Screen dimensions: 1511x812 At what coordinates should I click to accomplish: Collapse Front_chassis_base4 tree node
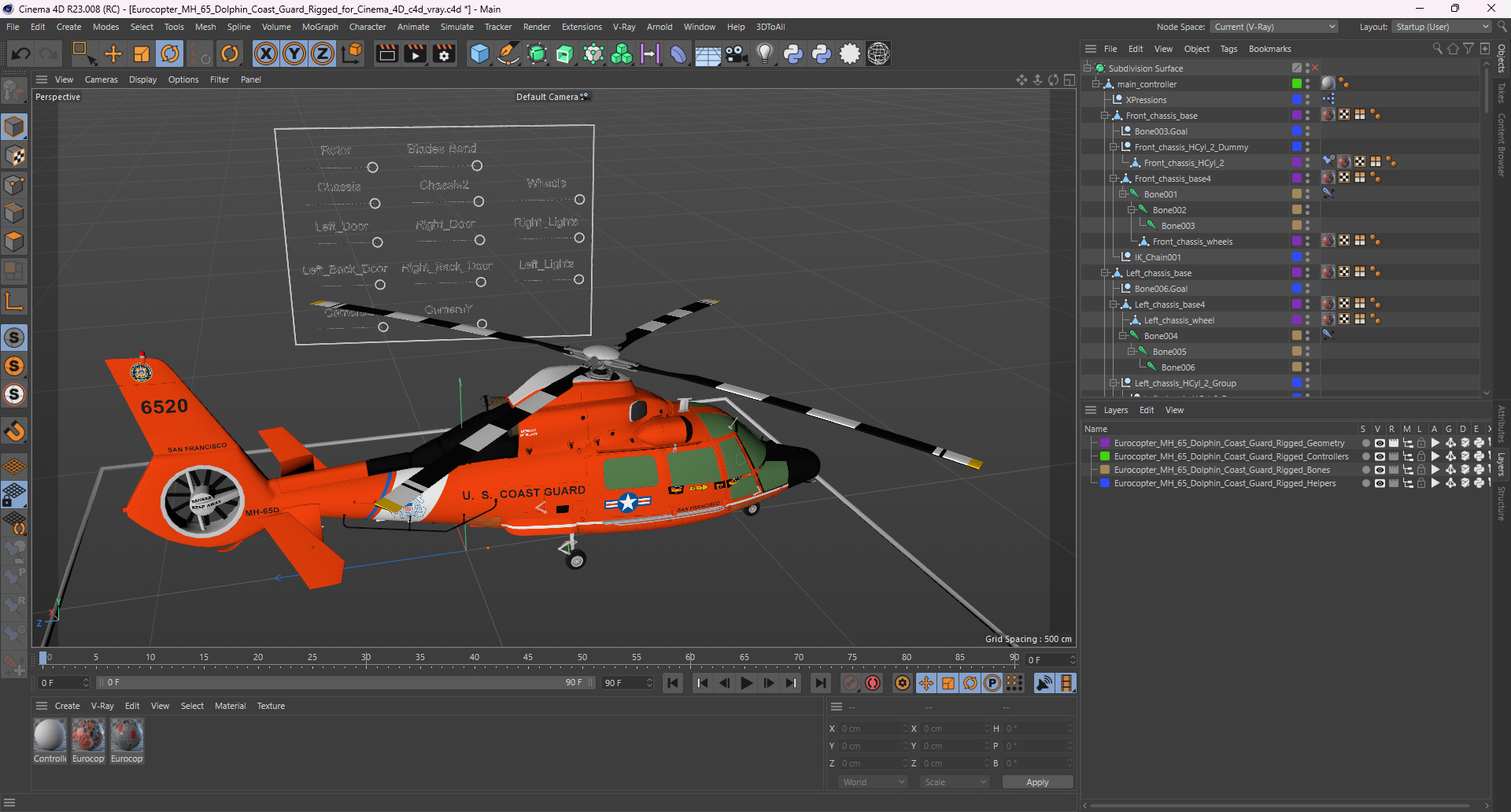click(x=1114, y=179)
